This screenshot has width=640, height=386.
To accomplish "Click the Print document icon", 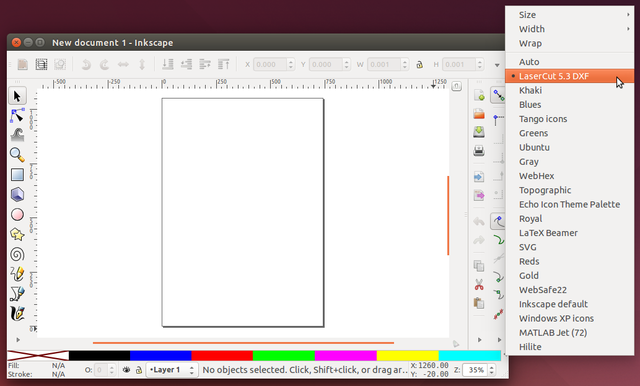I will (479, 151).
